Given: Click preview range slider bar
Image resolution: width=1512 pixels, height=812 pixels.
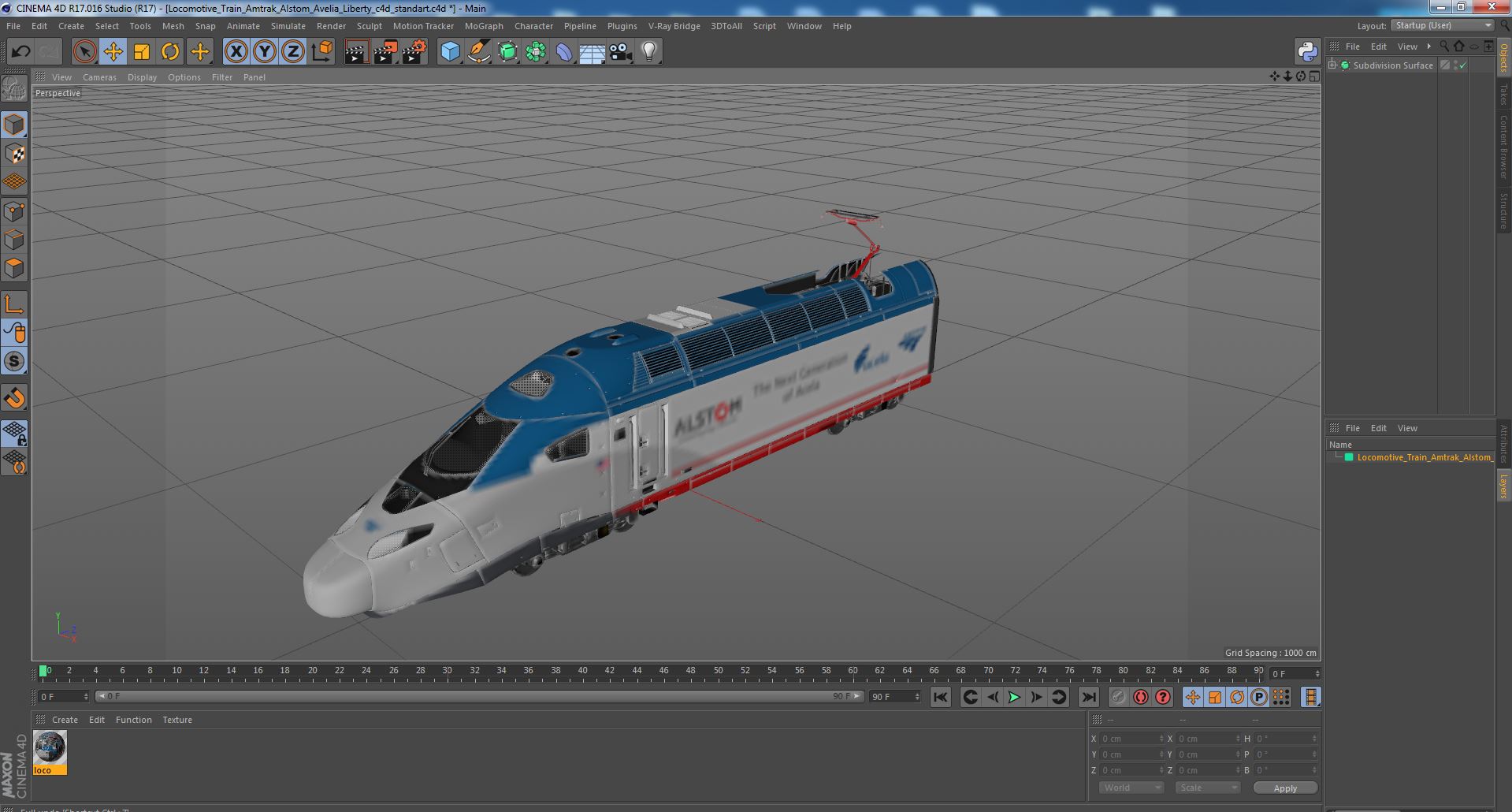Looking at the screenshot, I should pyautogui.click(x=479, y=697).
